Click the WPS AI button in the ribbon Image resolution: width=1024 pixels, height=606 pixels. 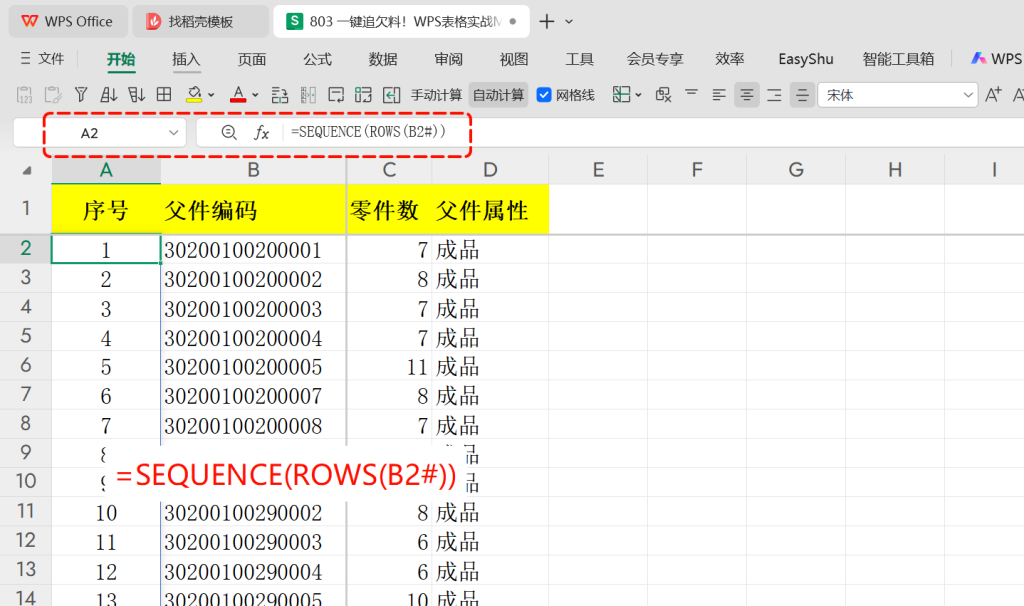[x=996, y=59]
